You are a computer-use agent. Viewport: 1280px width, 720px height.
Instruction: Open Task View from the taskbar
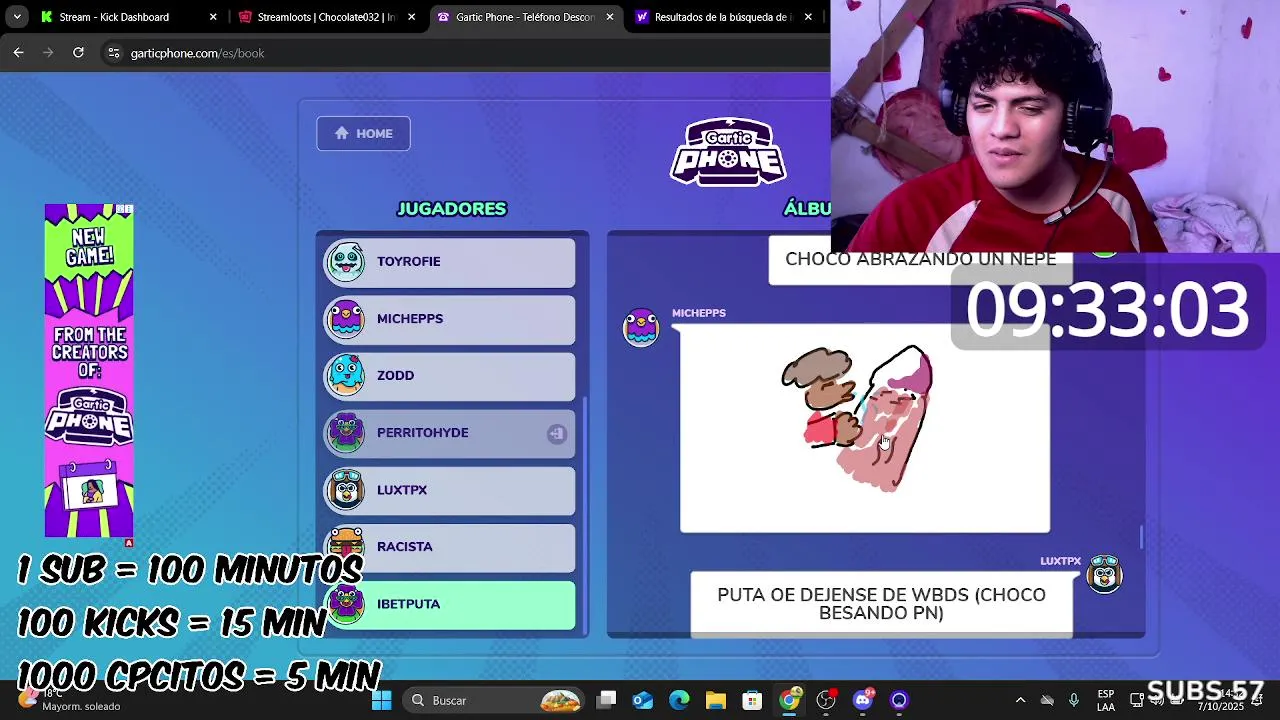click(607, 700)
